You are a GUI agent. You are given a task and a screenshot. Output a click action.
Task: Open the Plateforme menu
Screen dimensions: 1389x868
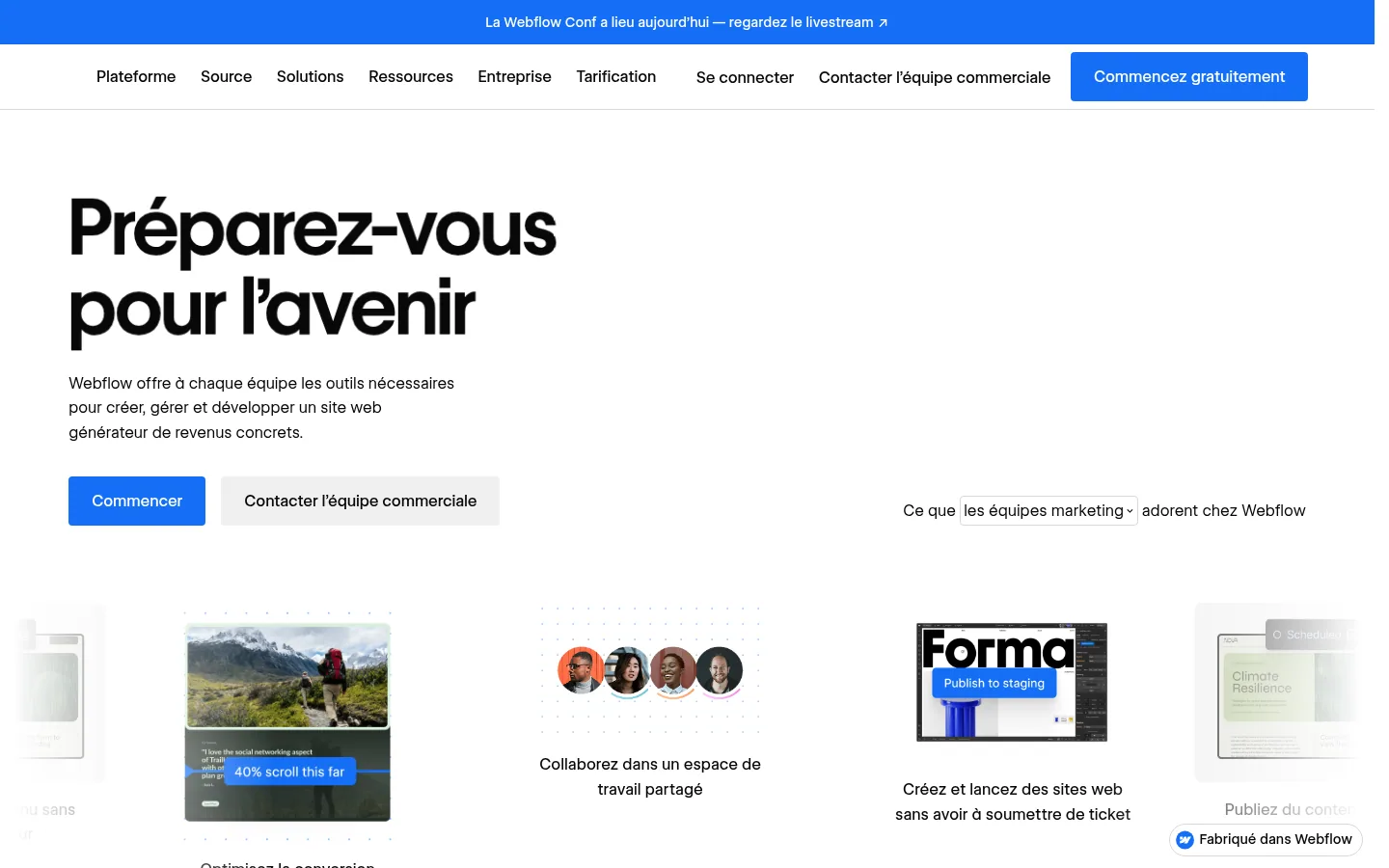[x=136, y=76]
